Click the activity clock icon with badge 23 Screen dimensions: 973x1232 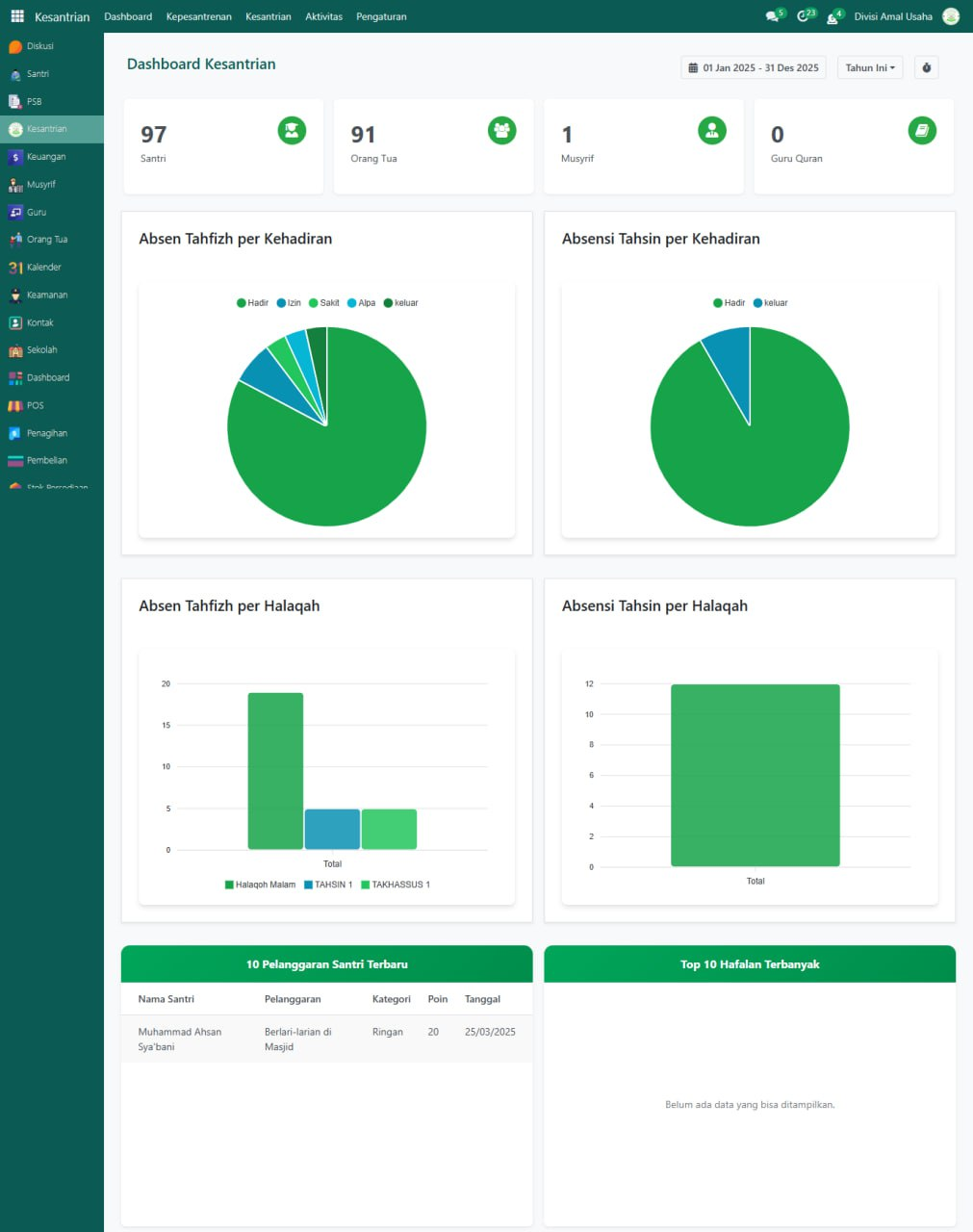click(803, 16)
